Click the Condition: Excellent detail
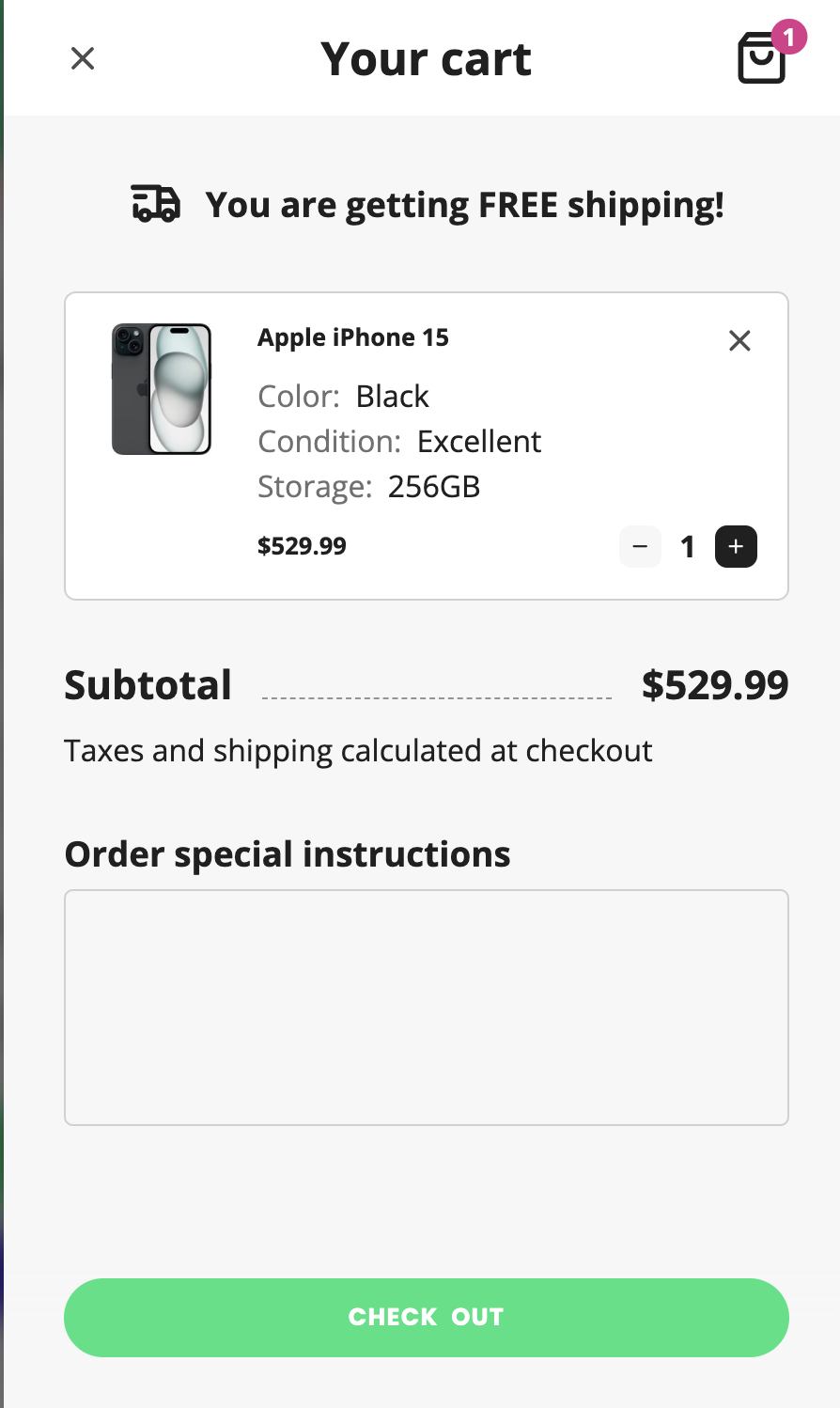The width and height of the screenshot is (840, 1408). (x=399, y=442)
